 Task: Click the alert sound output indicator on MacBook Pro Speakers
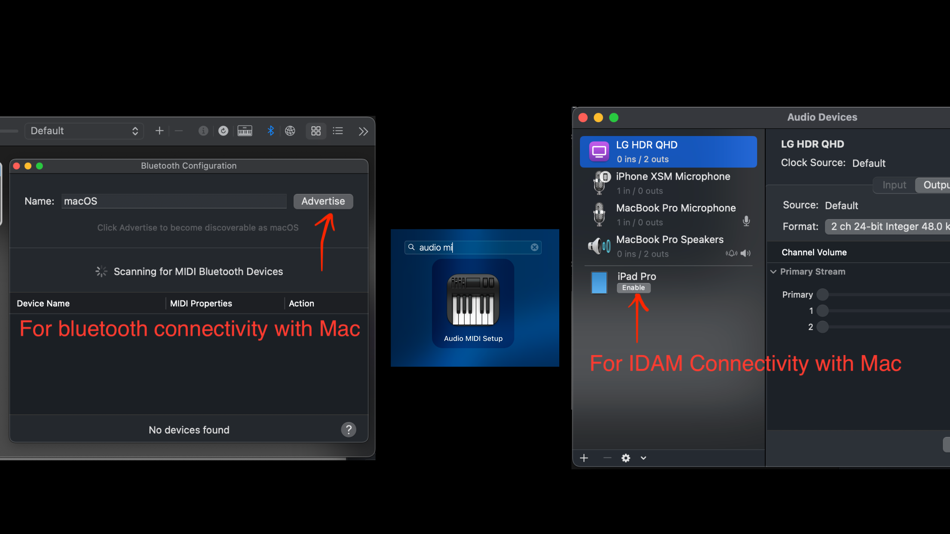pos(731,253)
